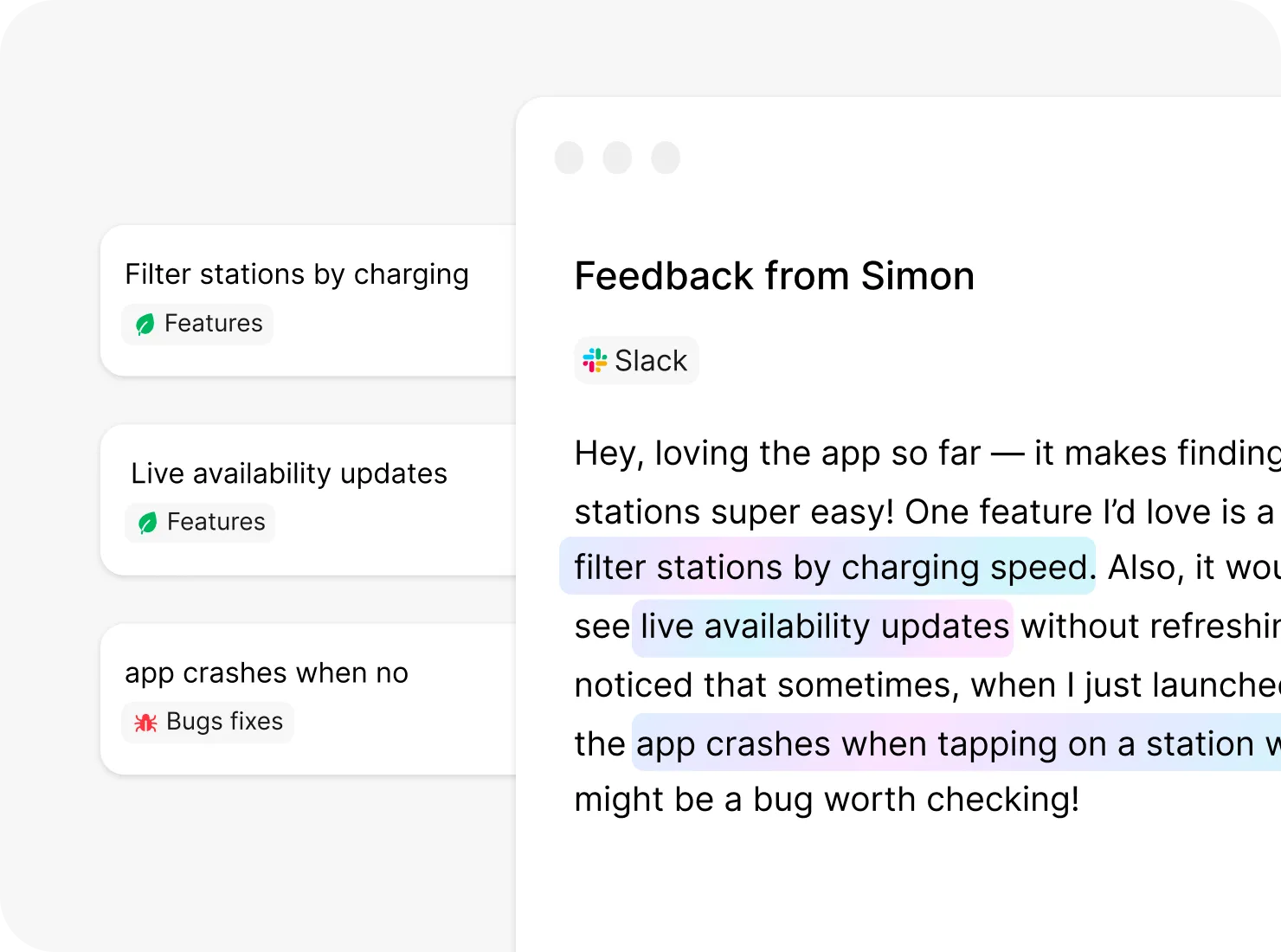The width and height of the screenshot is (1281, 952).
Task: Select the highlighted filter stations by charging speed text
Action: pyautogui.click(x=829, y=568)
